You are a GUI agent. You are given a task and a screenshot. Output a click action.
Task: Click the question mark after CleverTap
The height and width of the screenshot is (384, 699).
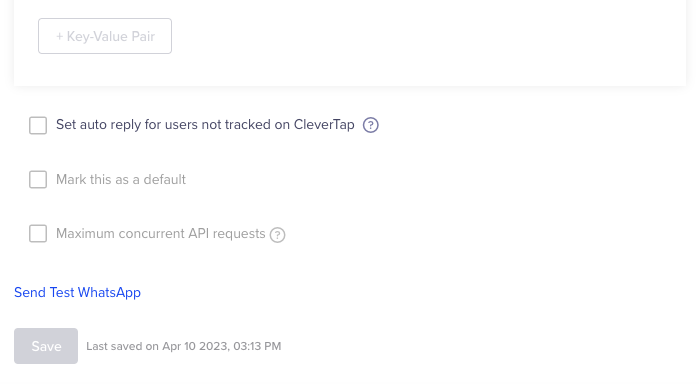(x=370, y=125)
